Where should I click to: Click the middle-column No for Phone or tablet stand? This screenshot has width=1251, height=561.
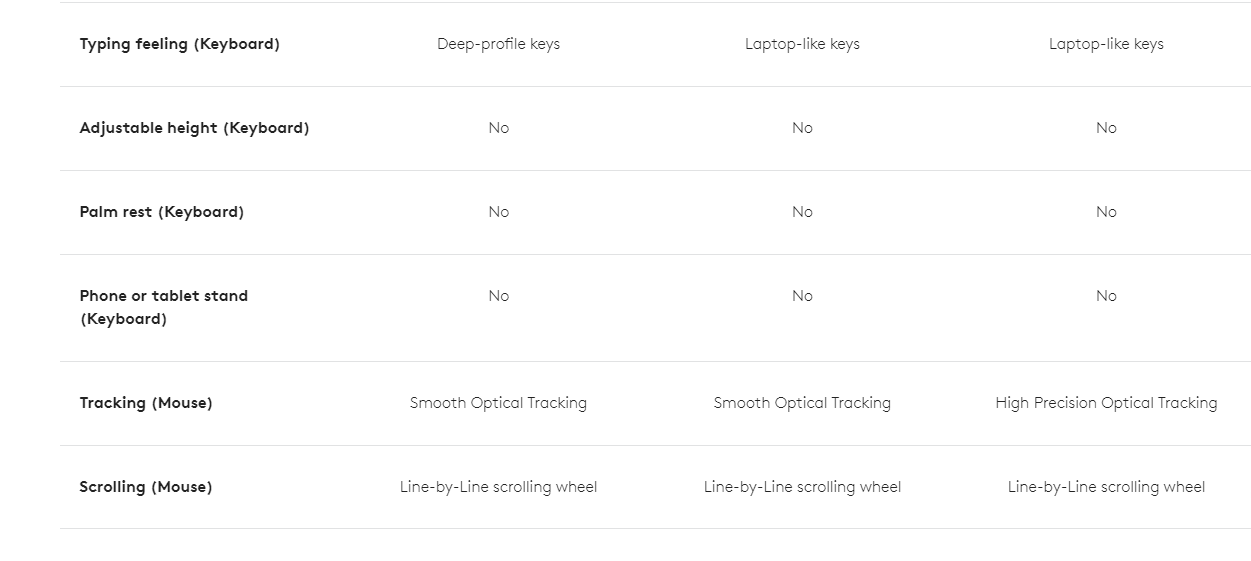point(802,296)
